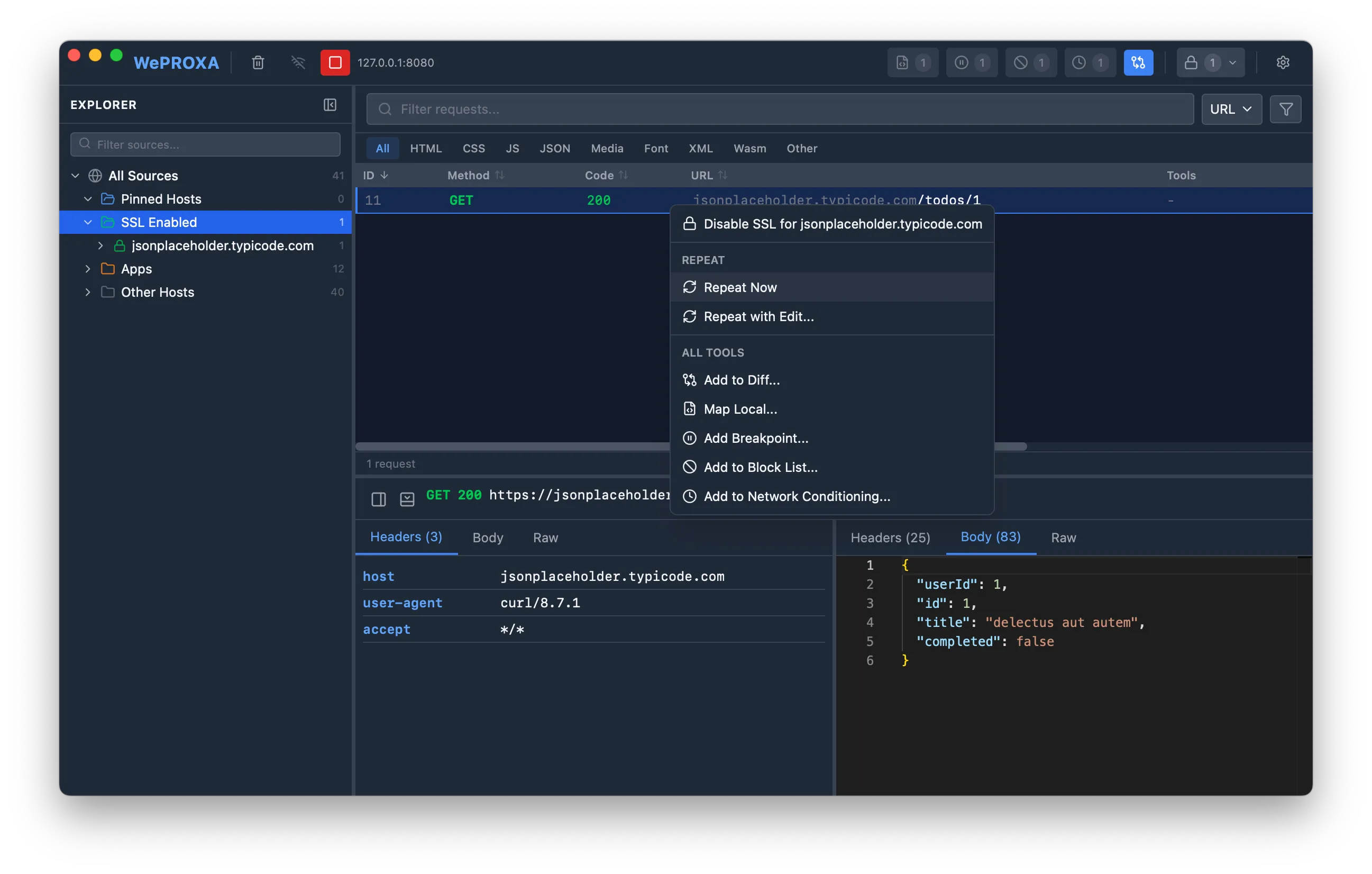Collapse the Explorer sidebar panel icon
The width and height of the screenshot is (1372, 874).
330,105
